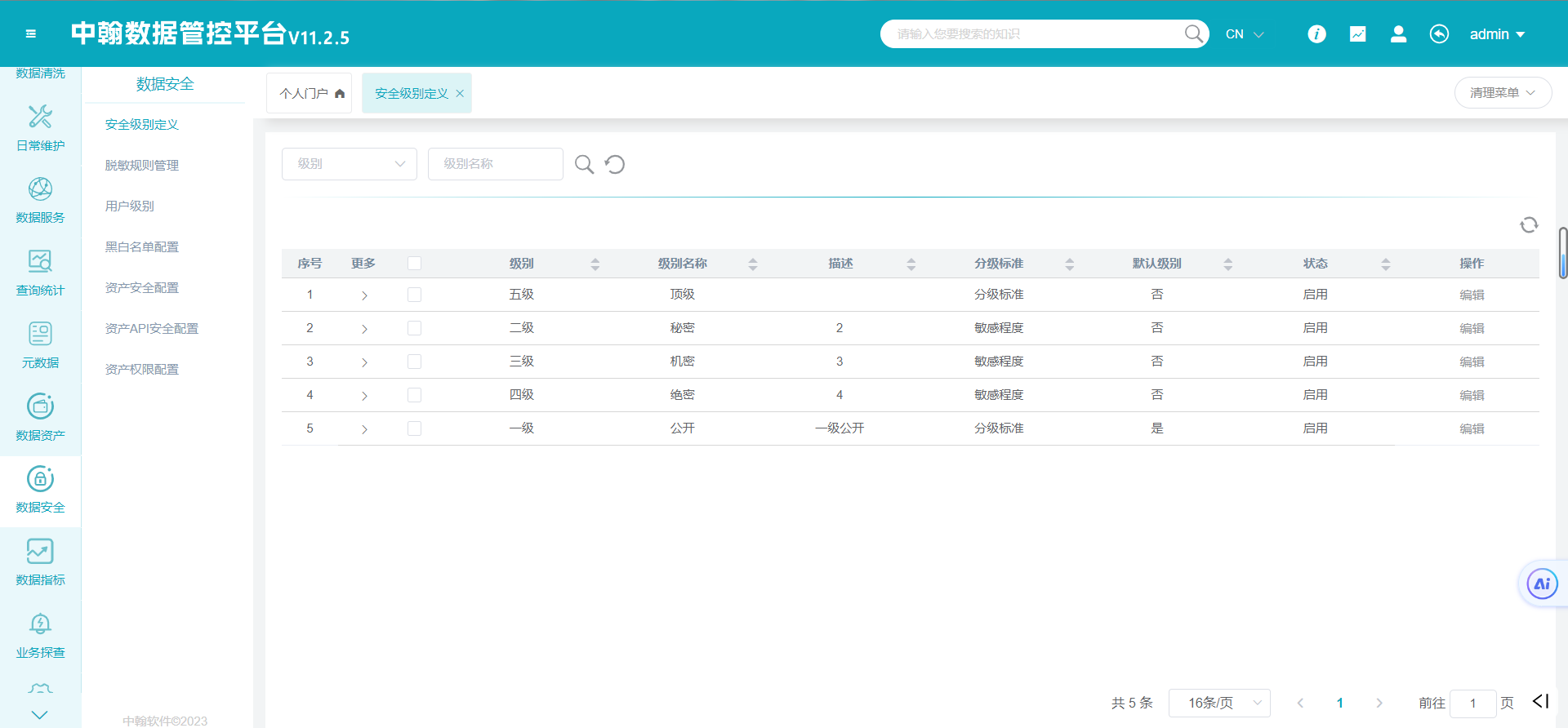
Task: Sort by 分级标准 column arrows
Action: coord(1070,264)
